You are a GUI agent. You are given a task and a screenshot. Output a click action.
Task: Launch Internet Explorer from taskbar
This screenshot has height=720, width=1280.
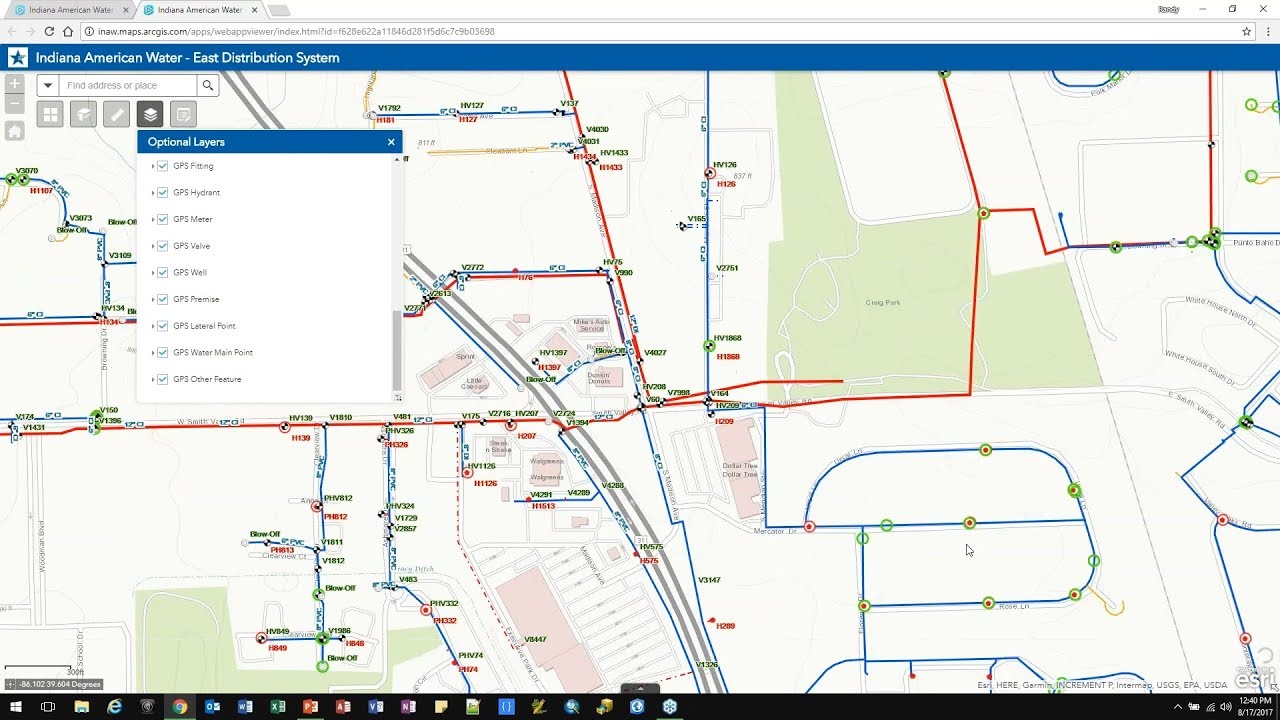(114, 706)
